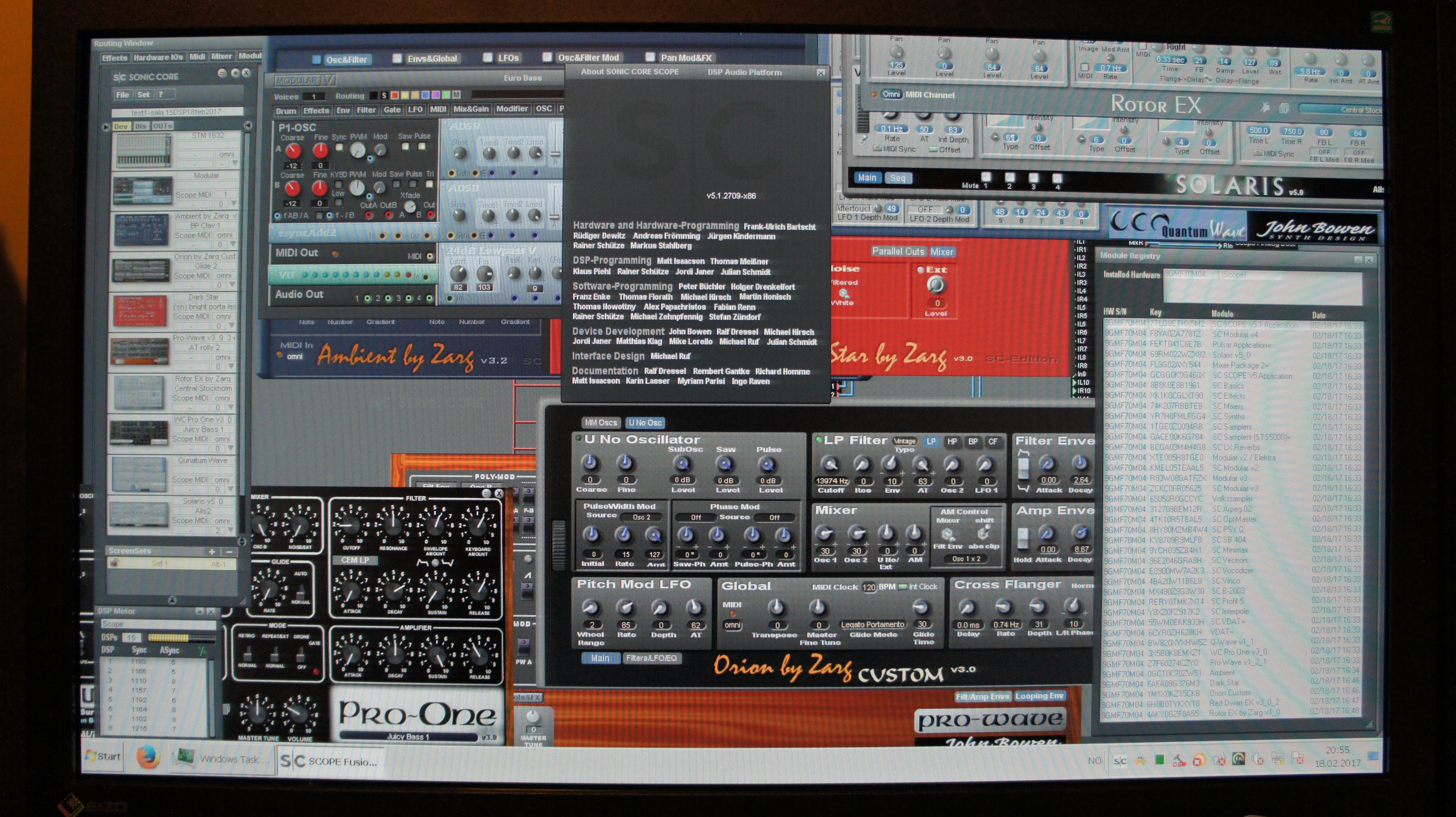Open the PulseWidth Mod Source Osc 2 selector
1456x817 pixels.
coord(641,517)
